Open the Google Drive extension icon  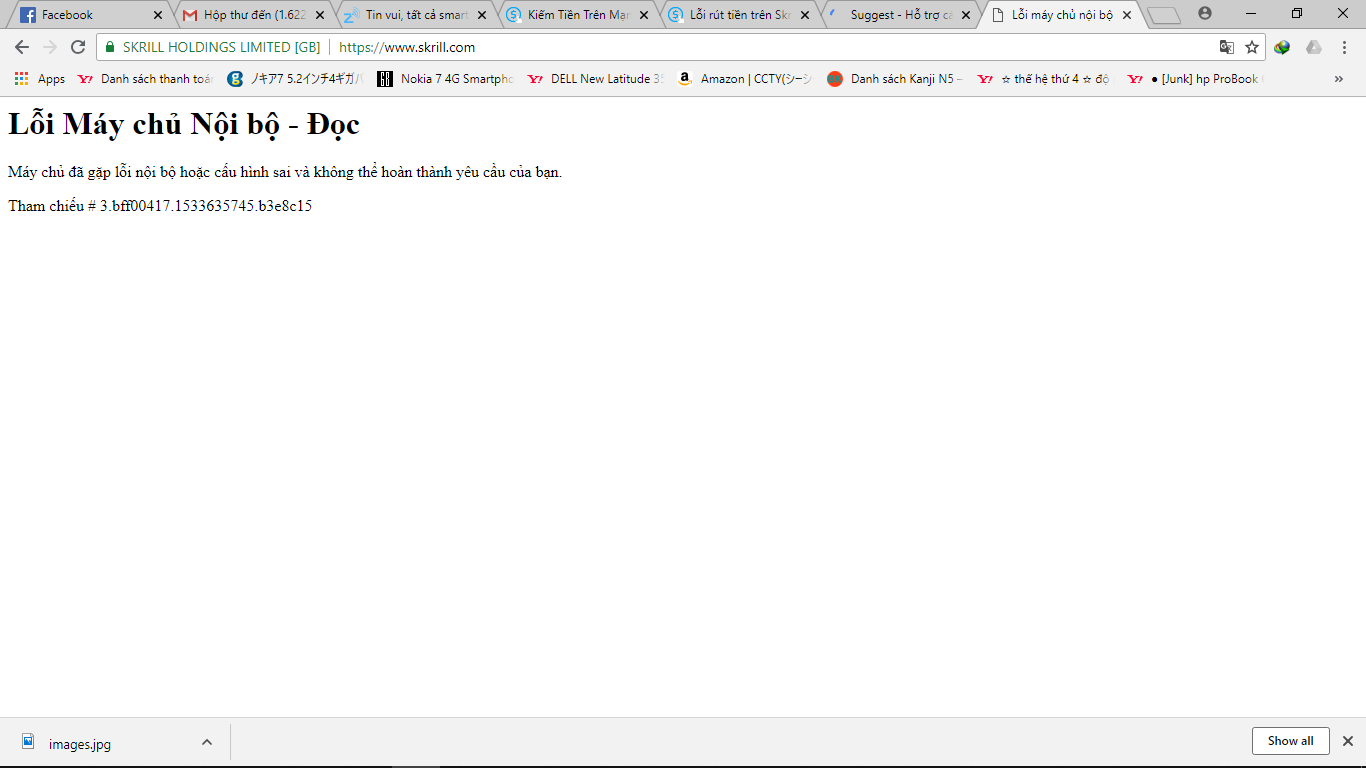point(1314,47)
